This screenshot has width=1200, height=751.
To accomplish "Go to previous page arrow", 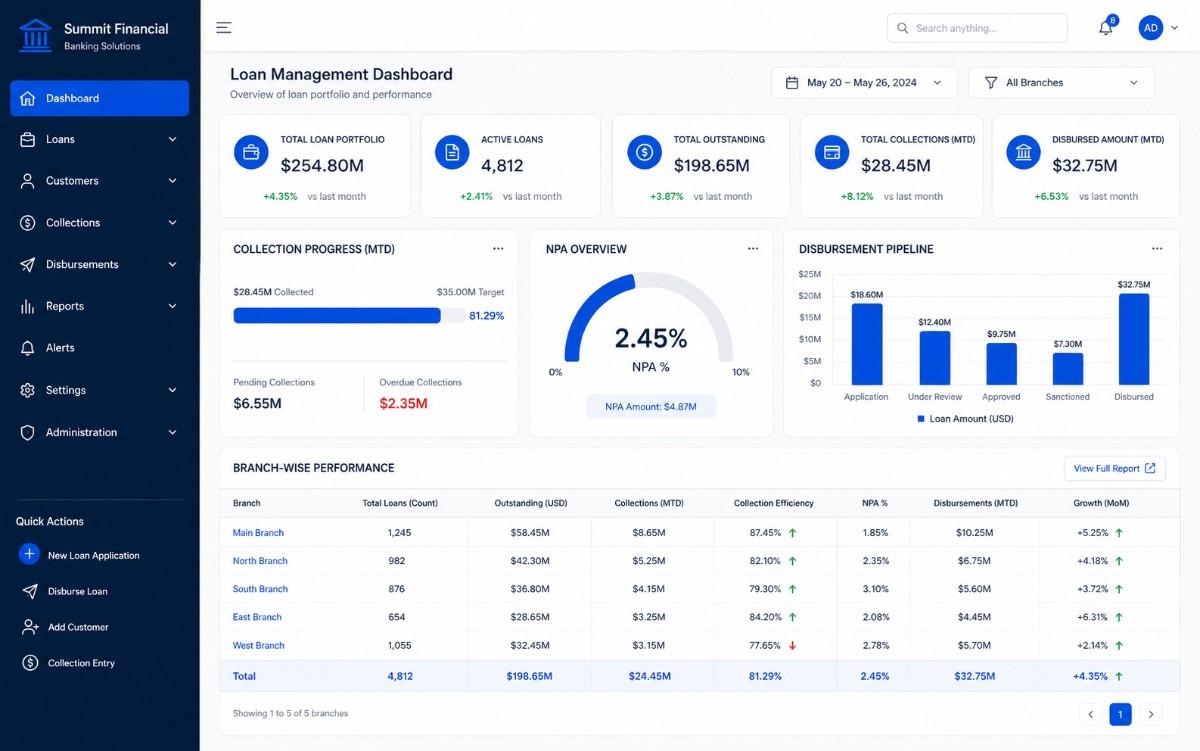I will tap(1090, 714).
